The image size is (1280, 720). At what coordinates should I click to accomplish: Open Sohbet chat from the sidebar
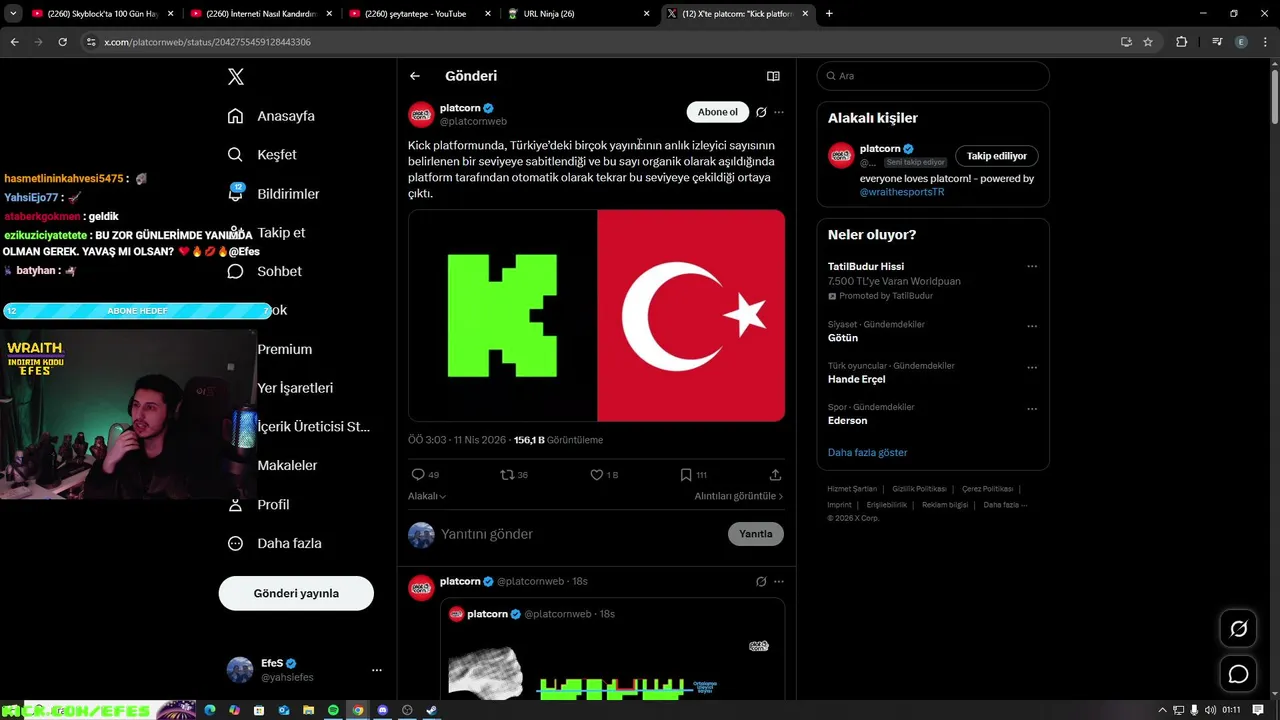tap(264, 271)
